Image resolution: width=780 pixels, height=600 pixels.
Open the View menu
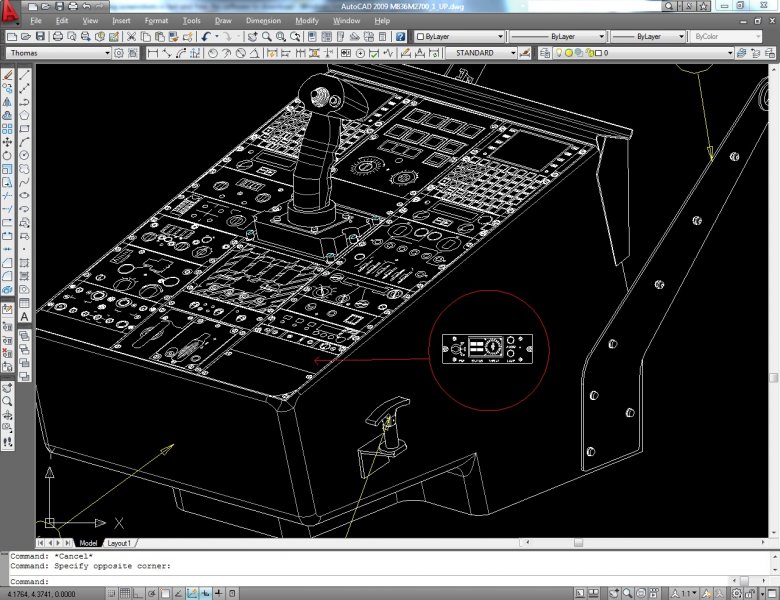[x=90, y=21]
